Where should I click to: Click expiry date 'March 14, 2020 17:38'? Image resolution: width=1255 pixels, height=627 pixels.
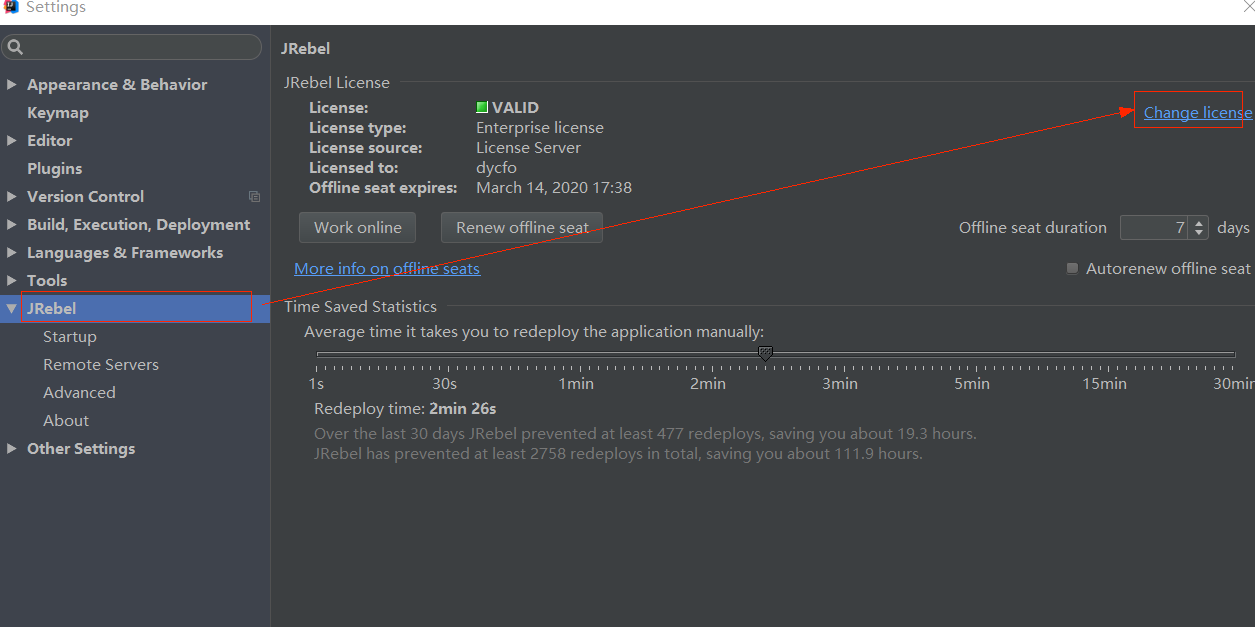pos(554,188)
